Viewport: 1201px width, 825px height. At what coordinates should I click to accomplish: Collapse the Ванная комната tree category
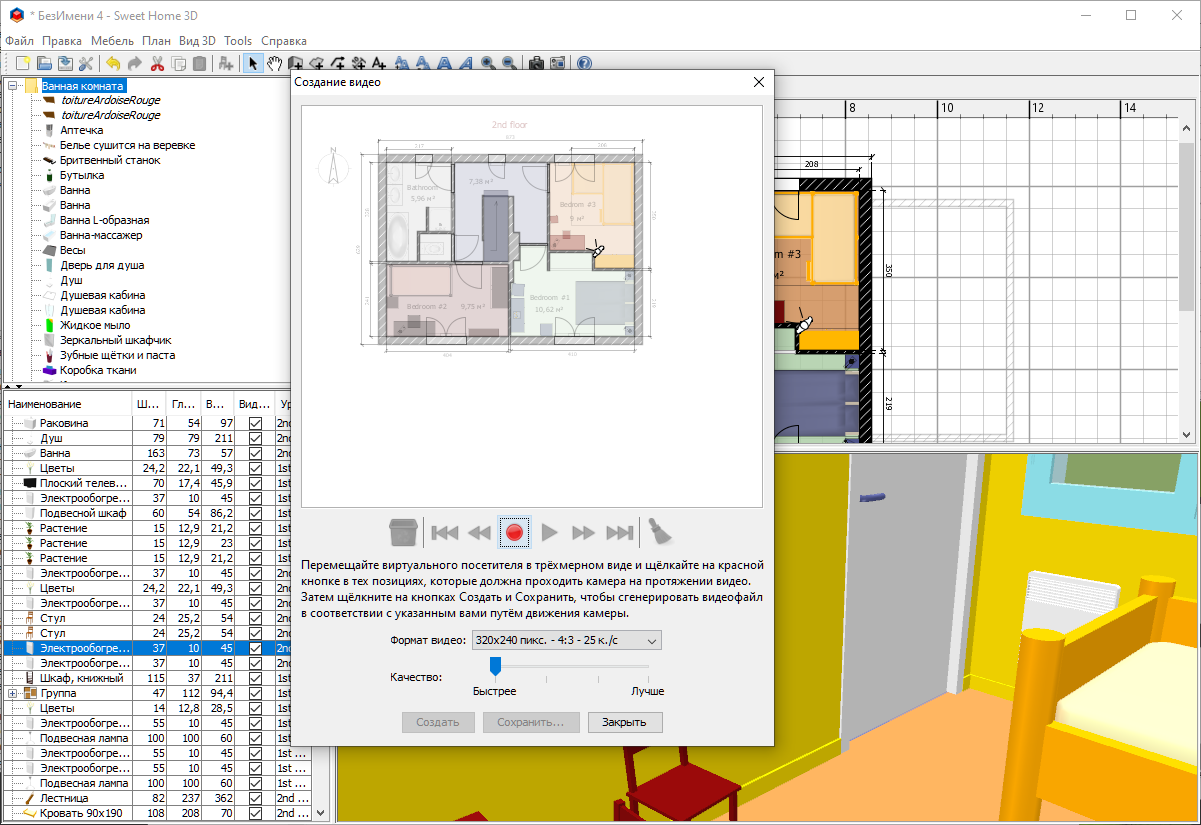(x=13, y=86)
